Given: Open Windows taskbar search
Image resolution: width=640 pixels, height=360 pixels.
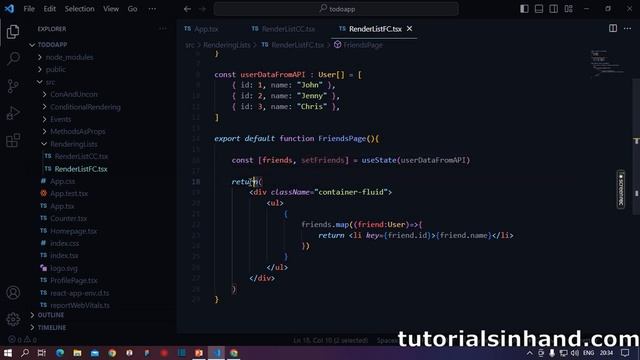Looking at the screenshot, I should pyautogui.click(x=25, y=353).
